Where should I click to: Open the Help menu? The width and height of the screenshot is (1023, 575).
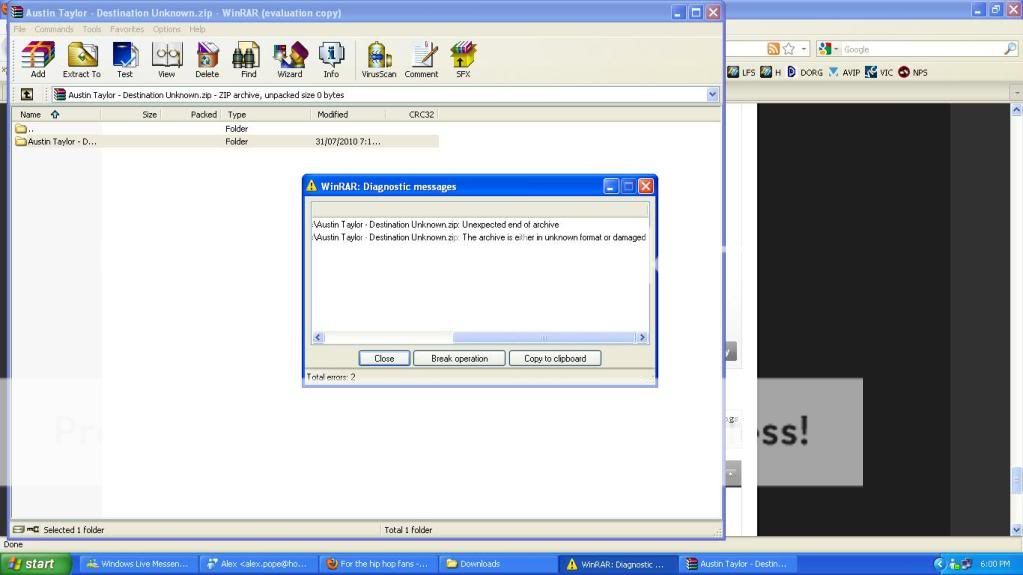(197, 29)
